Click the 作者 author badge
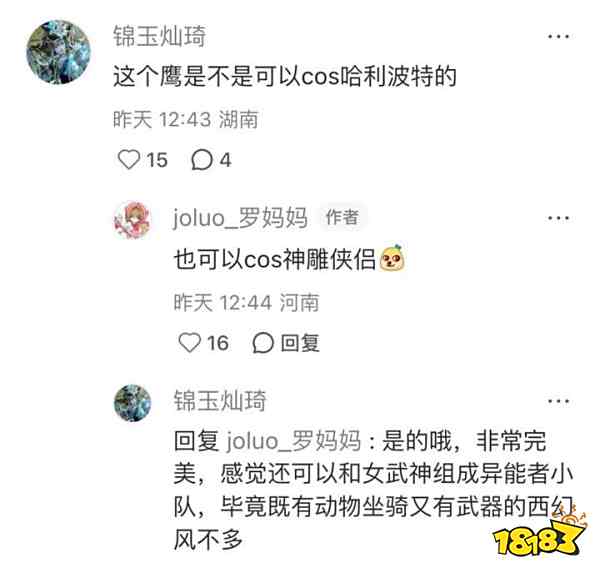 click(342, 217)
